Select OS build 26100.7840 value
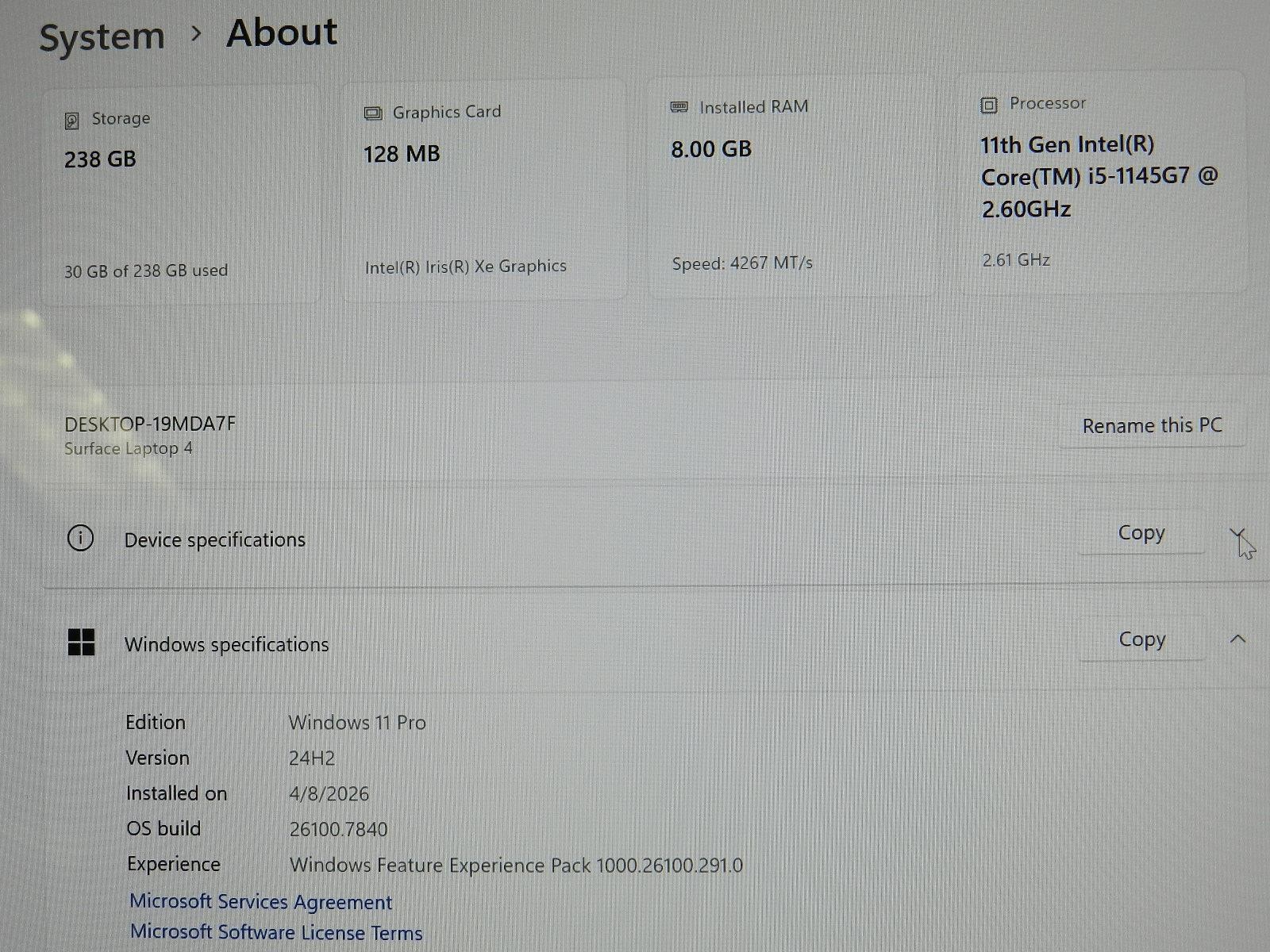 (x=338, y=829)
